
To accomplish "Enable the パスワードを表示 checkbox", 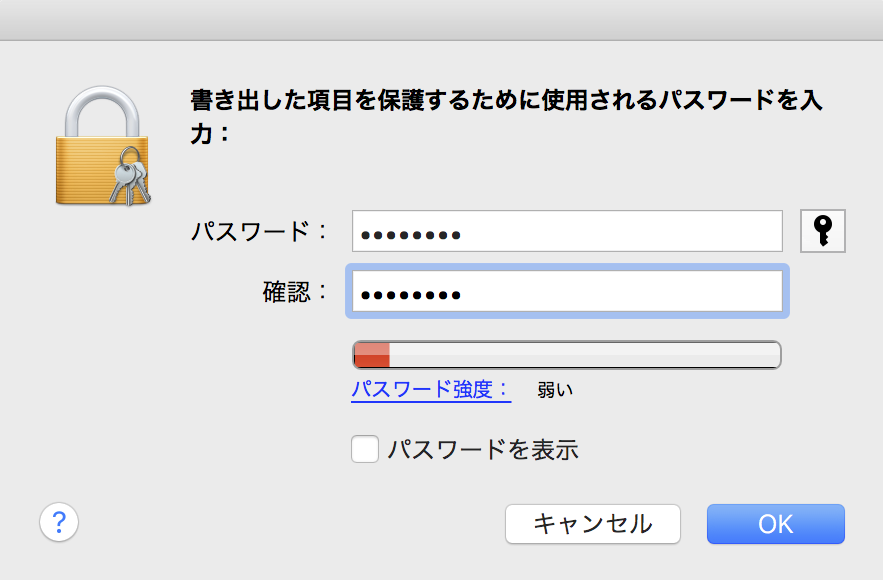I will [x=365, y=449].
